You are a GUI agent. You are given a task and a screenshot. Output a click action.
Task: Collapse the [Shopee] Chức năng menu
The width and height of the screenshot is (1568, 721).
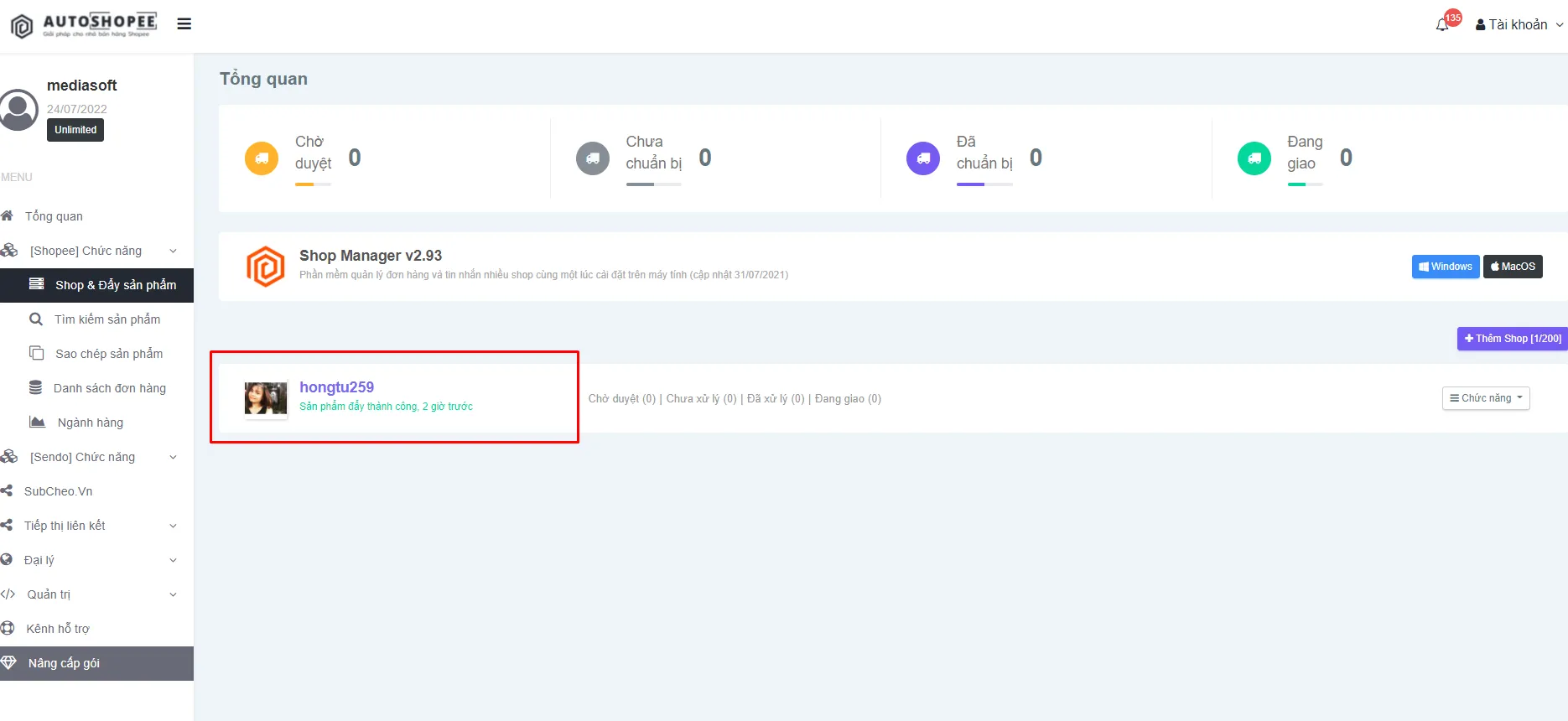96,251
